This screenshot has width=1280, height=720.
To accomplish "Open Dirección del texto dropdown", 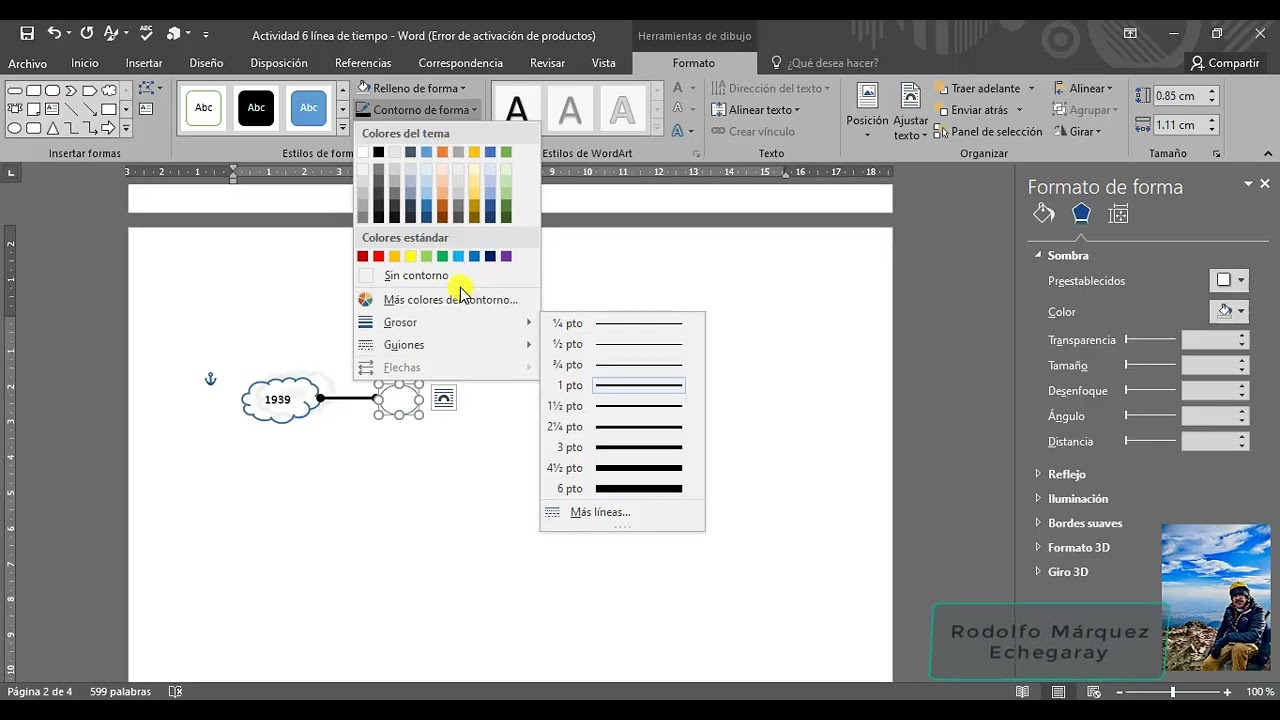I will [x=771, y=88].
